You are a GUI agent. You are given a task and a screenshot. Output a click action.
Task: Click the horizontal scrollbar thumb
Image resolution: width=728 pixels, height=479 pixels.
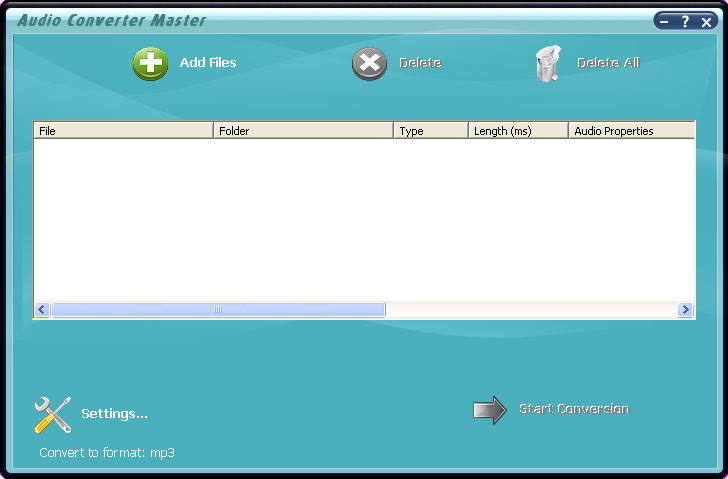point(218,310)
